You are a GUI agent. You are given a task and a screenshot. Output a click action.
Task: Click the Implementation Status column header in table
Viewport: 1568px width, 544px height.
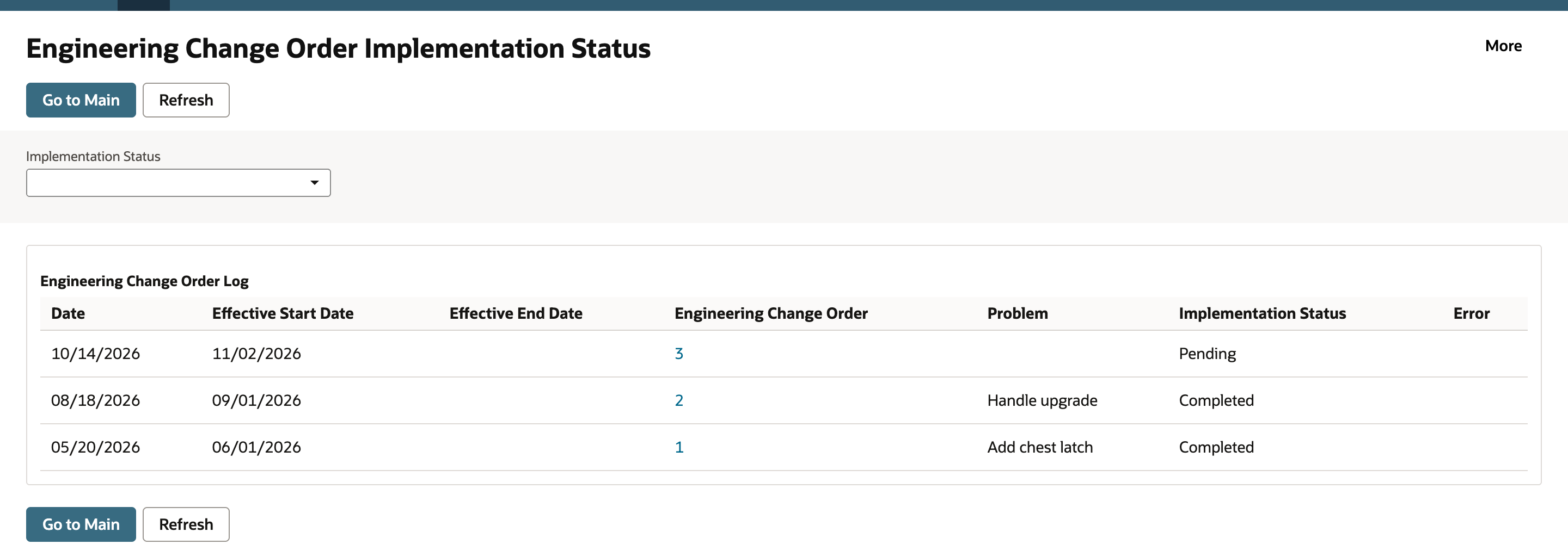(x=1262, y=313)
